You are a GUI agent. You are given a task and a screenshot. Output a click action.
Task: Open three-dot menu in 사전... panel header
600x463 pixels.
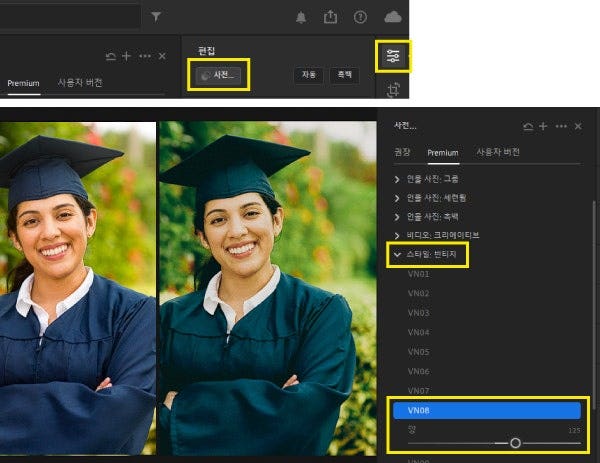point(561,126)
